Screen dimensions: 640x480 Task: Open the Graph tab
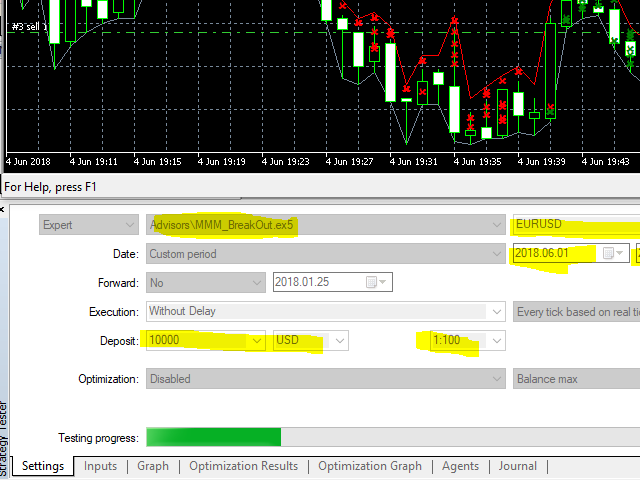pyautogui.click(x=153, y=466)
